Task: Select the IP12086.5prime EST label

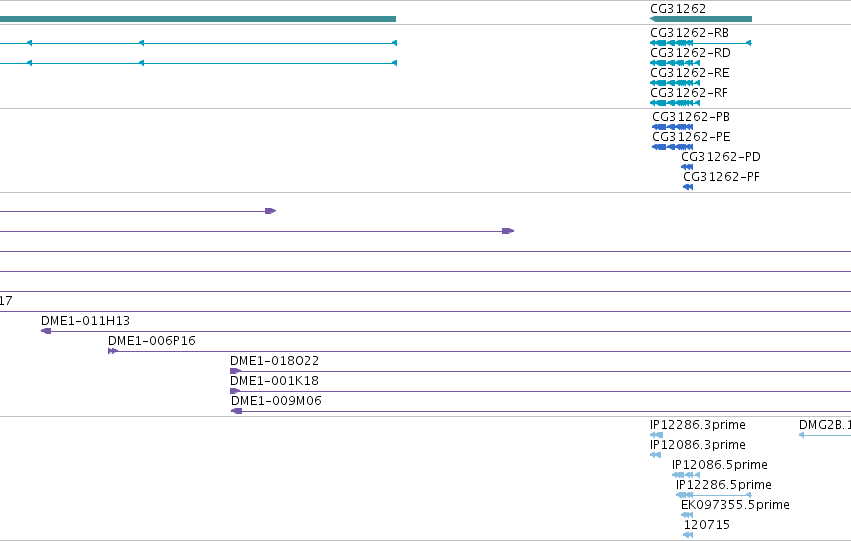Action: click(720, 465)
